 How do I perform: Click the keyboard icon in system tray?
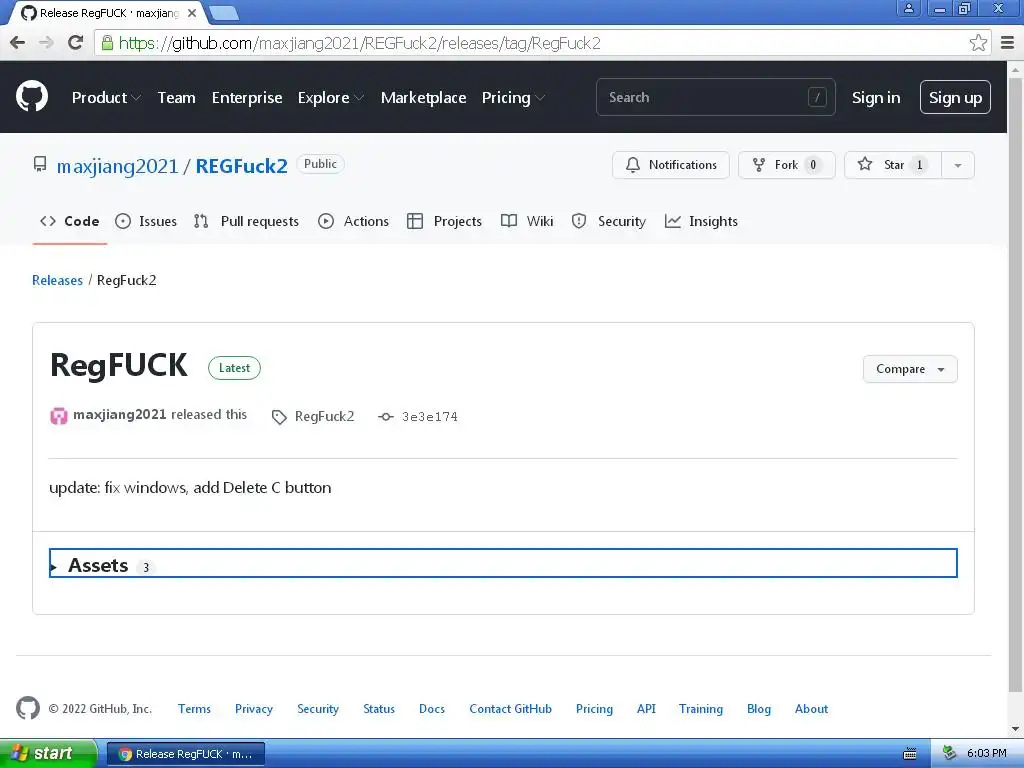[910, 754]
